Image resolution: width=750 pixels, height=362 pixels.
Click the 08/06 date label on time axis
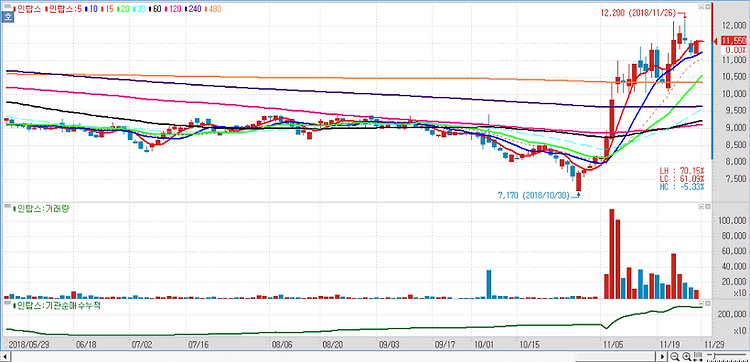282,344
